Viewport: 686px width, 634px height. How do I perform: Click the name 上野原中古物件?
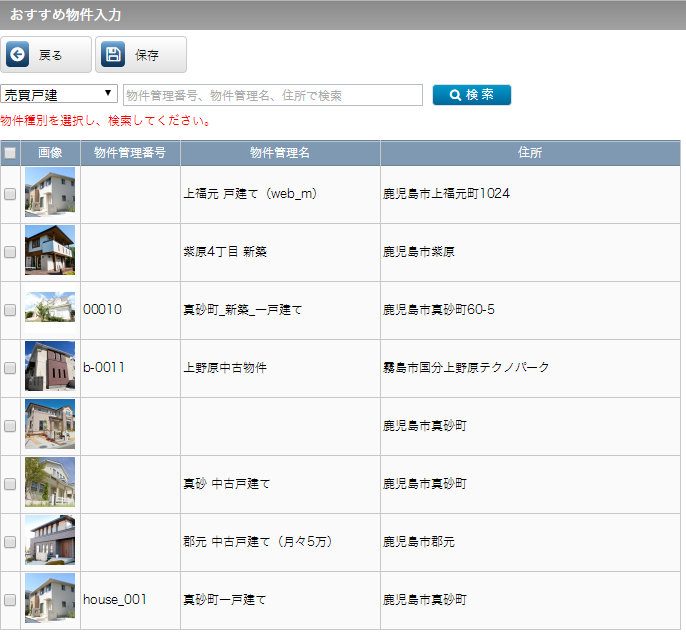225,368
